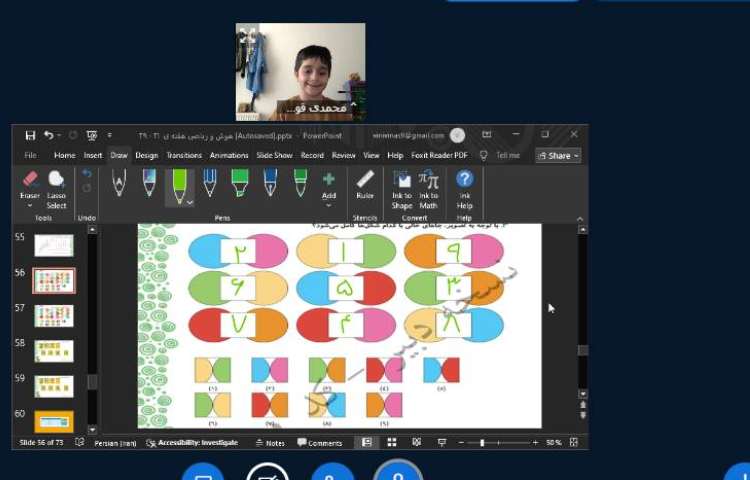Pick the green highlighter tool
The image size is (750, 480).
click(240, 183)
